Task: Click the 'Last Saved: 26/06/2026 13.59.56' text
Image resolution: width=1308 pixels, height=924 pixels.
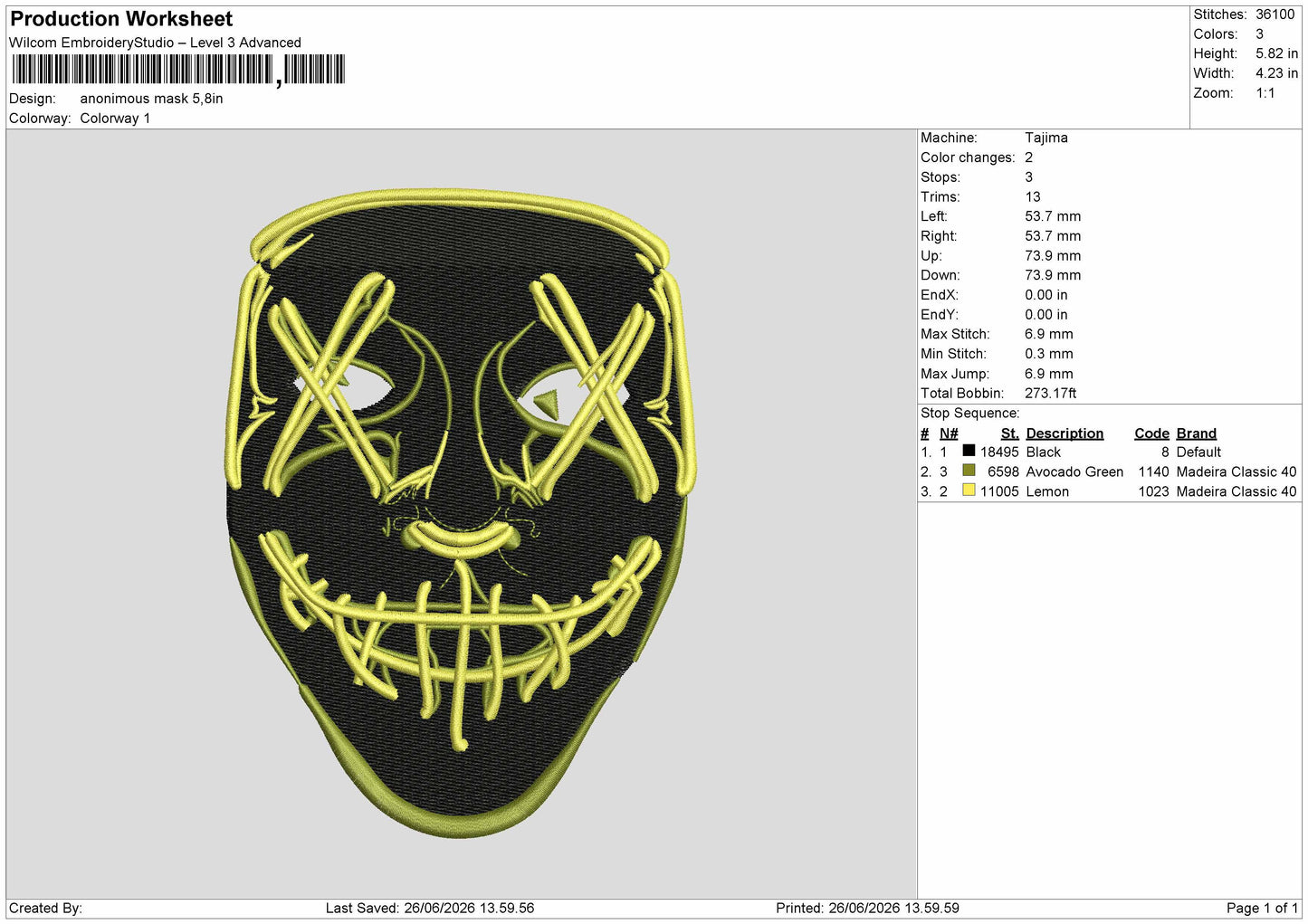Action: coord(430,908)
